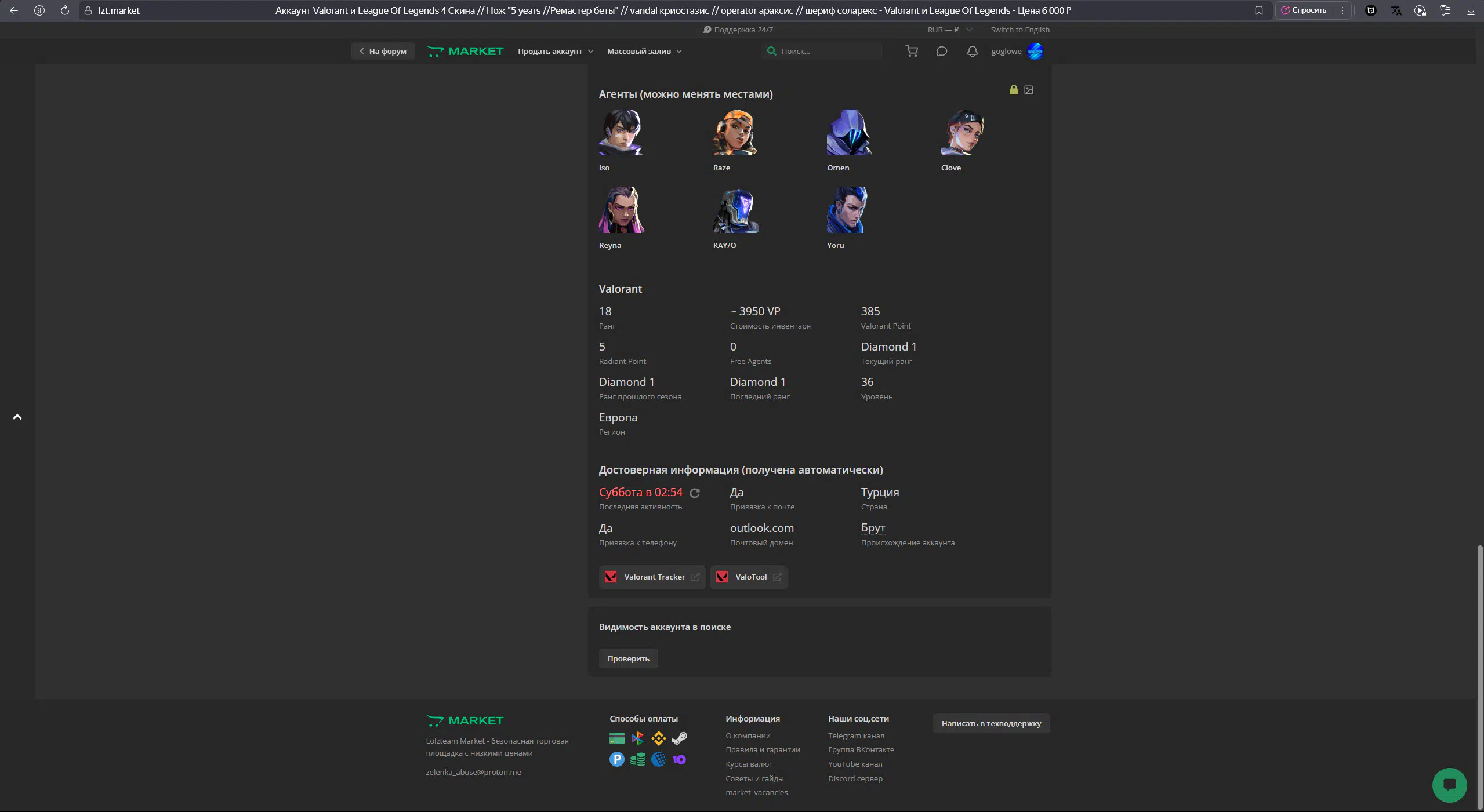
Task: Click the Проверить button
Action: (x=629, y=658)
